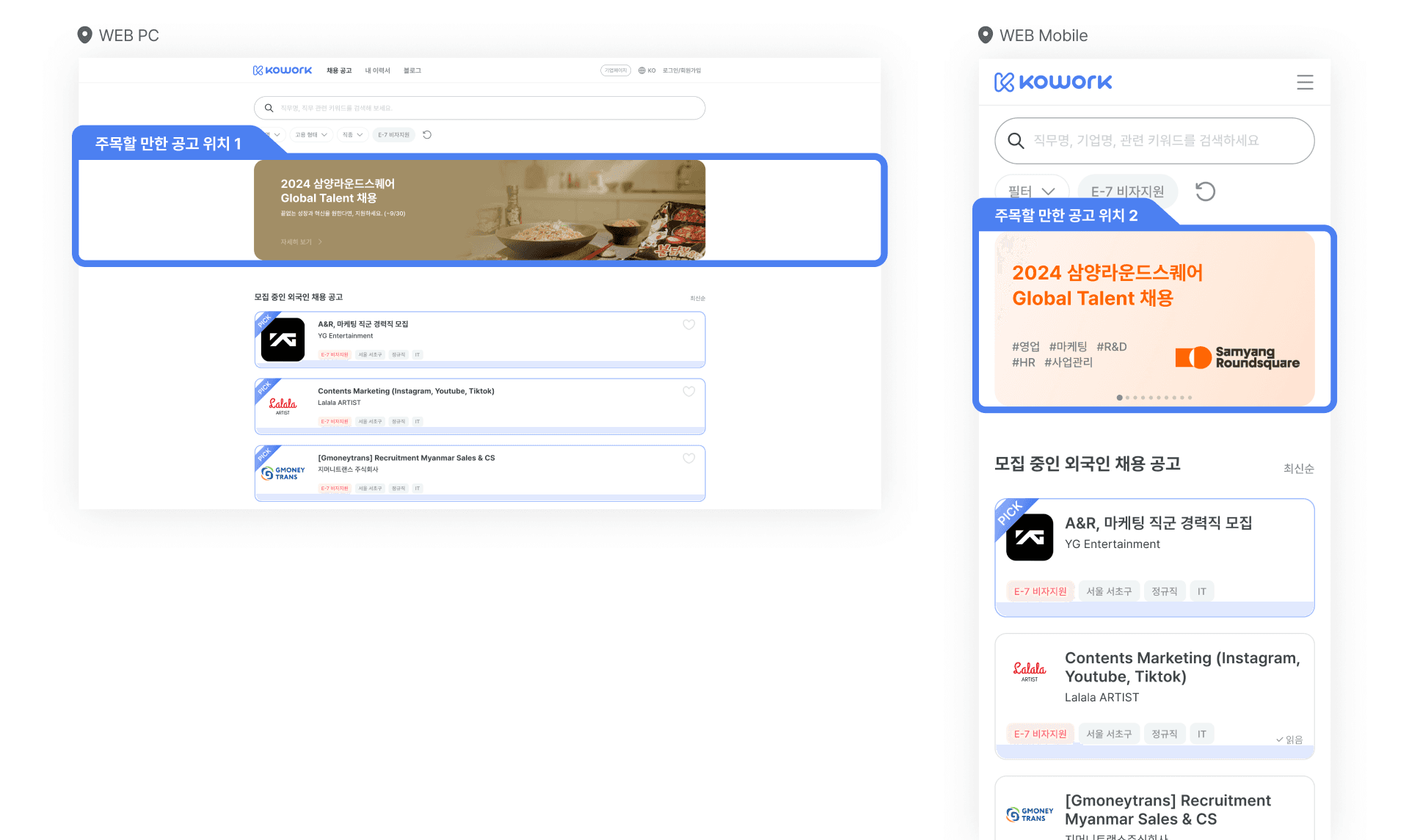Open Gmoneytrans Recruitment job title in WEB PC
Screen dimensions: 1409x840
tap(407, 458)
